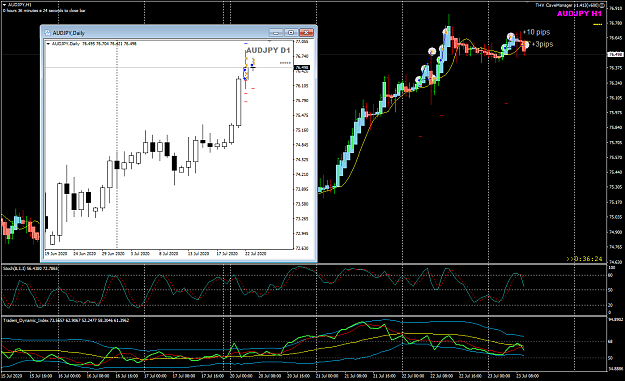Click the yellow 0:36:24 countdown timer

click(x=584, y=259)
